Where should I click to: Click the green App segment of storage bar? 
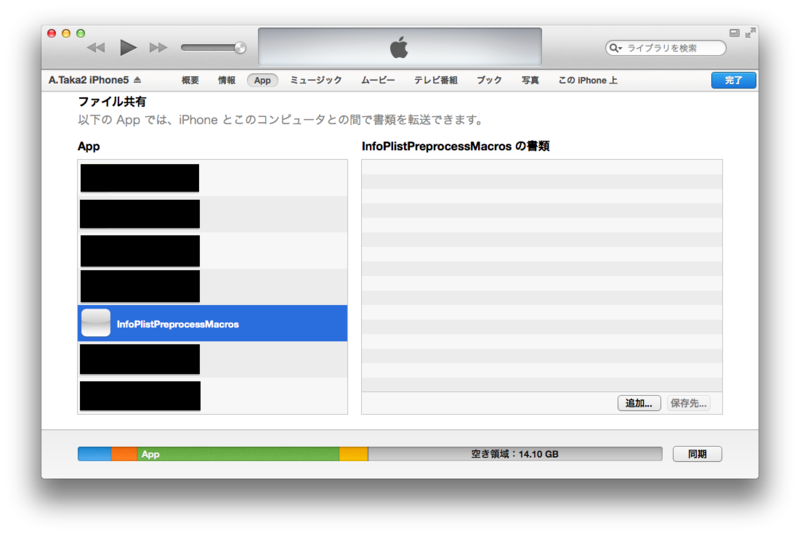(238, 454)
